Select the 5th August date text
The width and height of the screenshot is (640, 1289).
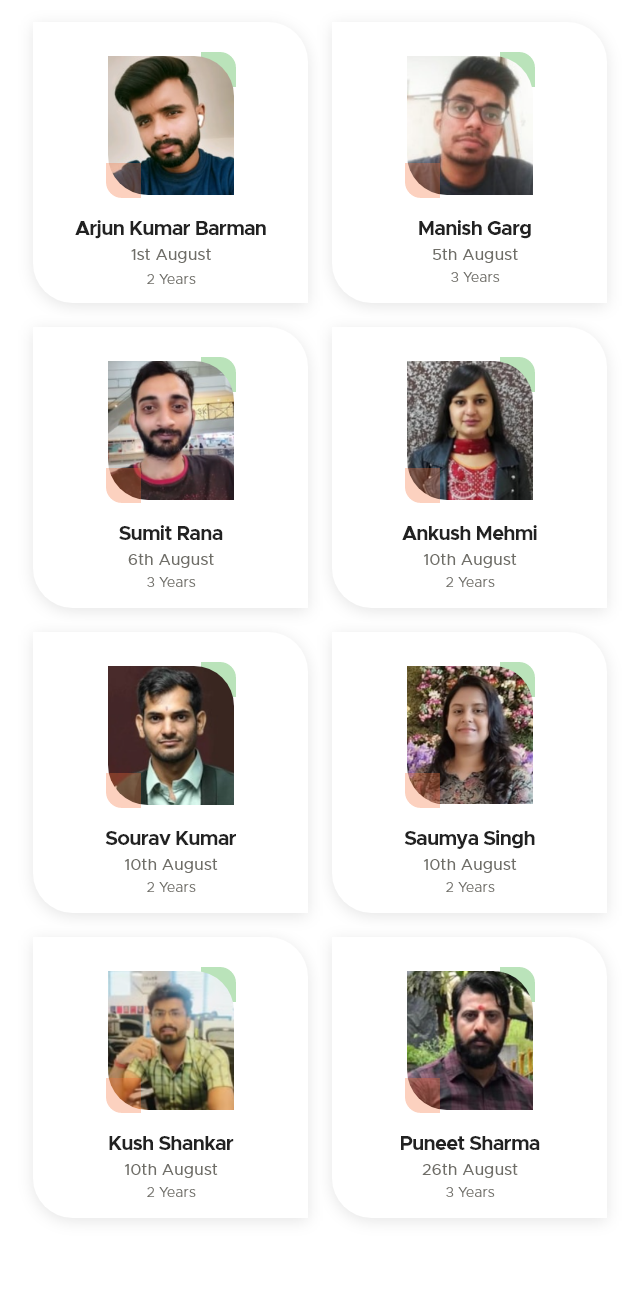click(x=475, y=254)
